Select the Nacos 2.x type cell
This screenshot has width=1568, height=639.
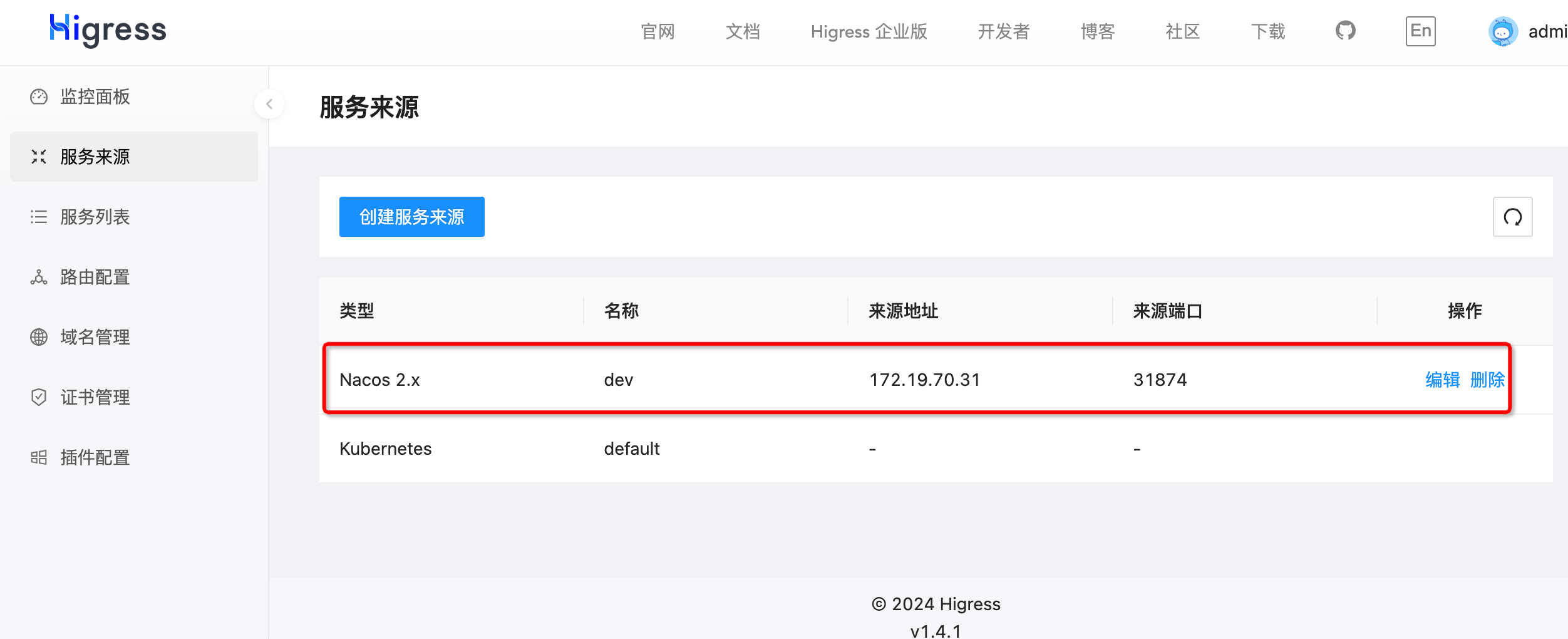coord(379,380)
